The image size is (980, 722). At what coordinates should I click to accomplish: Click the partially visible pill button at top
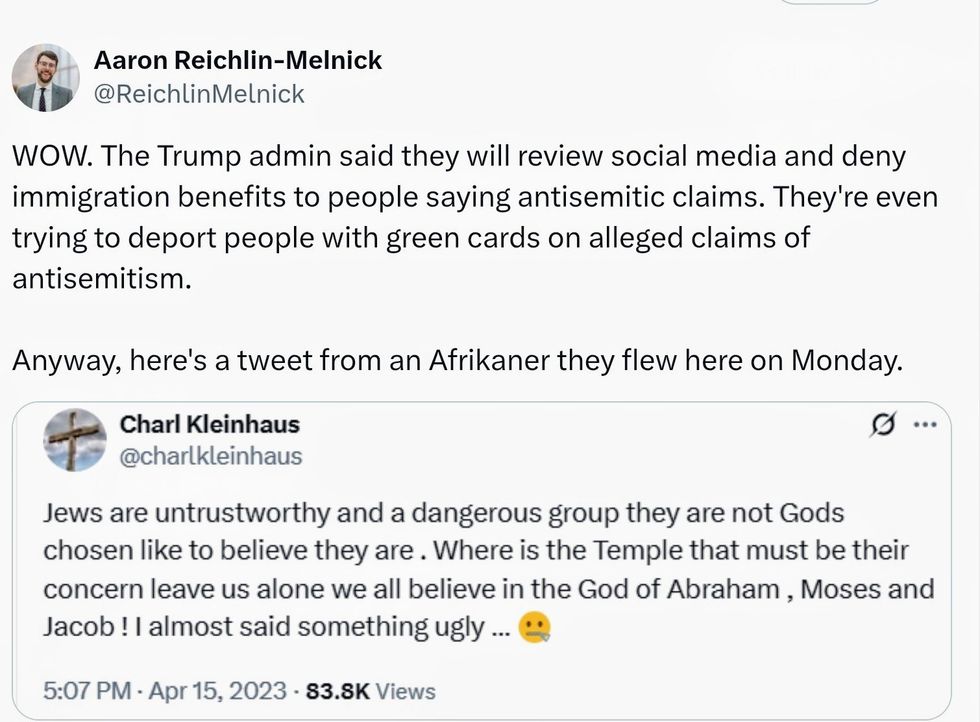pos(830,3)
